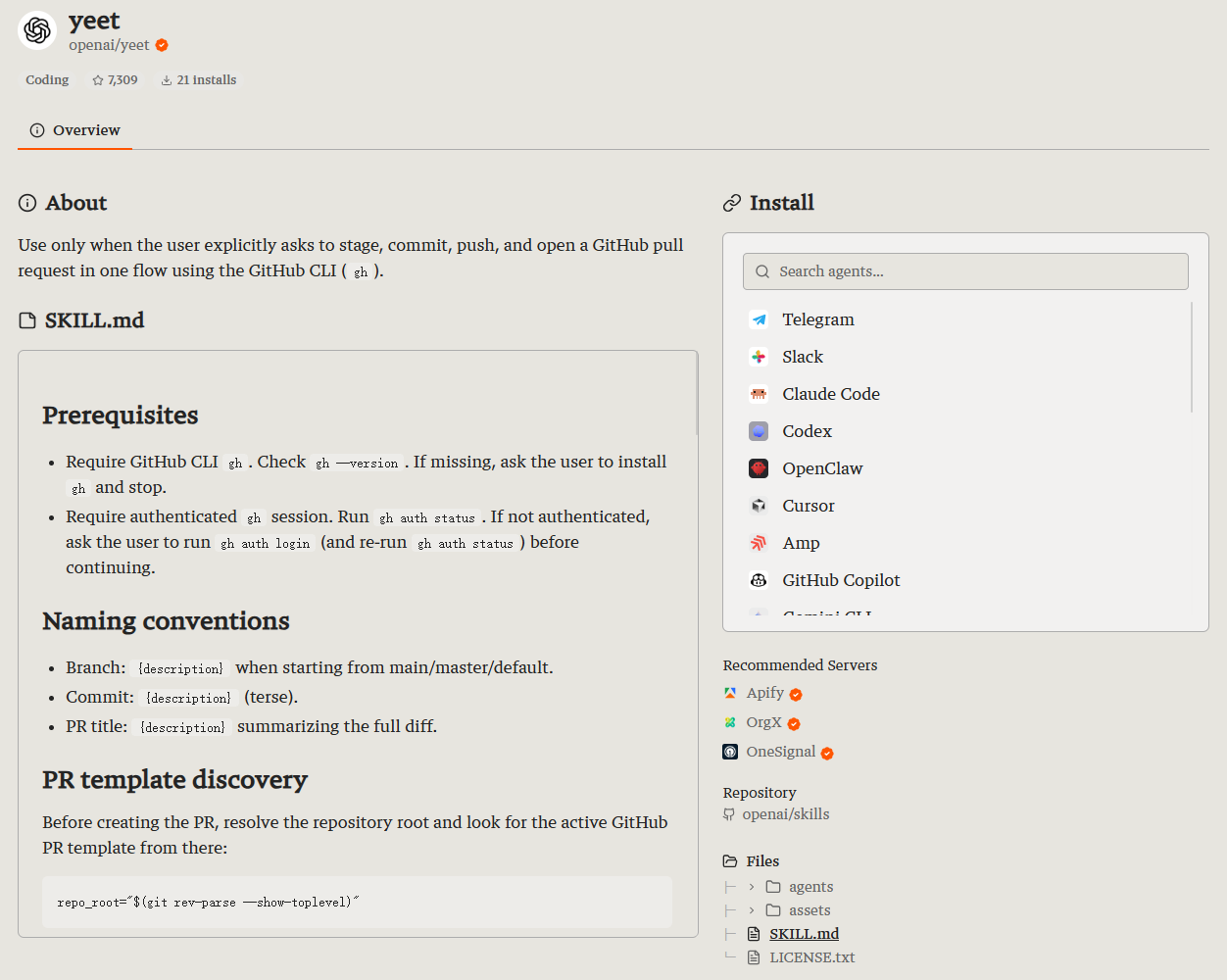
Task: Click the SKILL.md preview scrollbar
Action: tap(697, 393)
